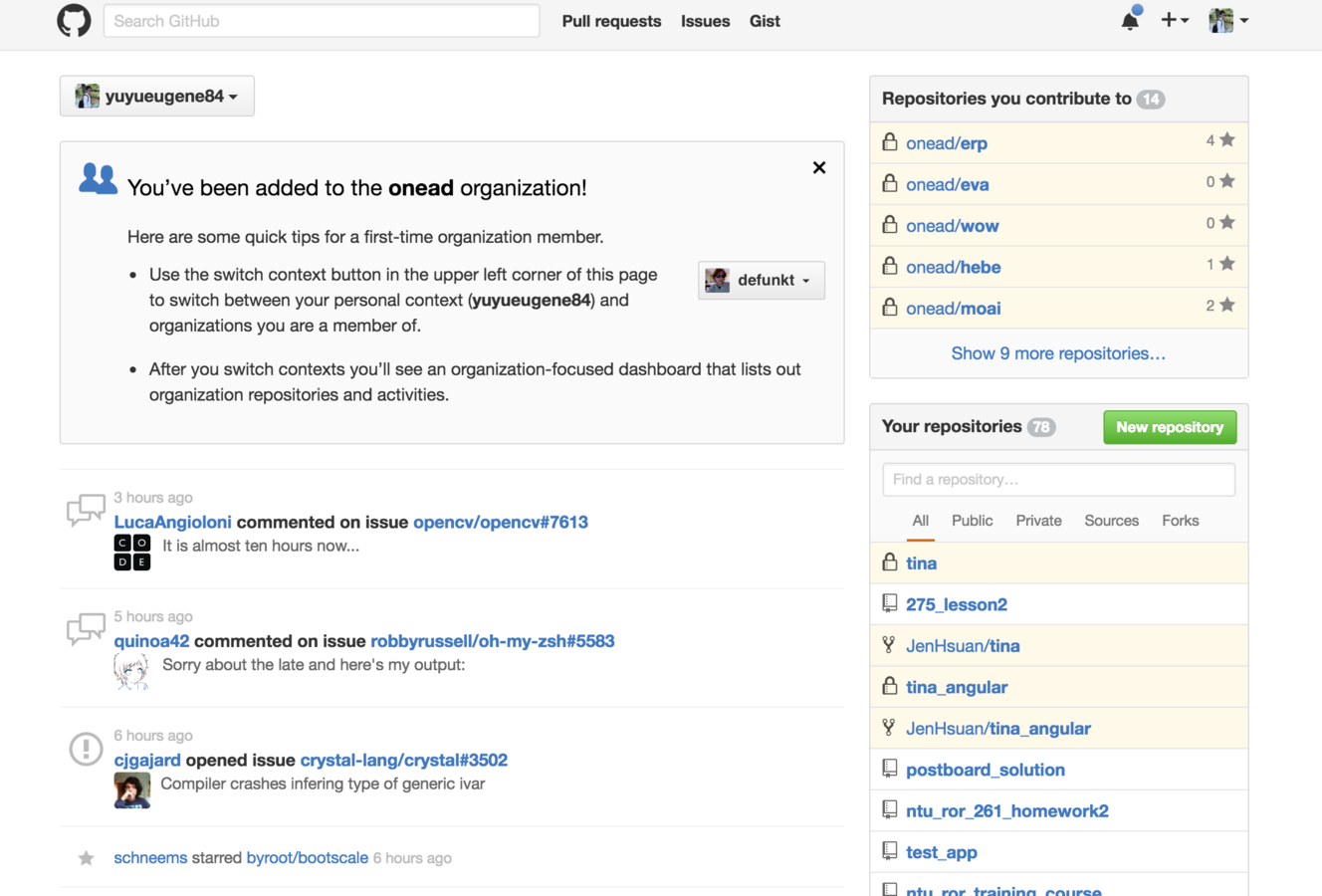Dismiss the onead organization notice

click(819, 167)
